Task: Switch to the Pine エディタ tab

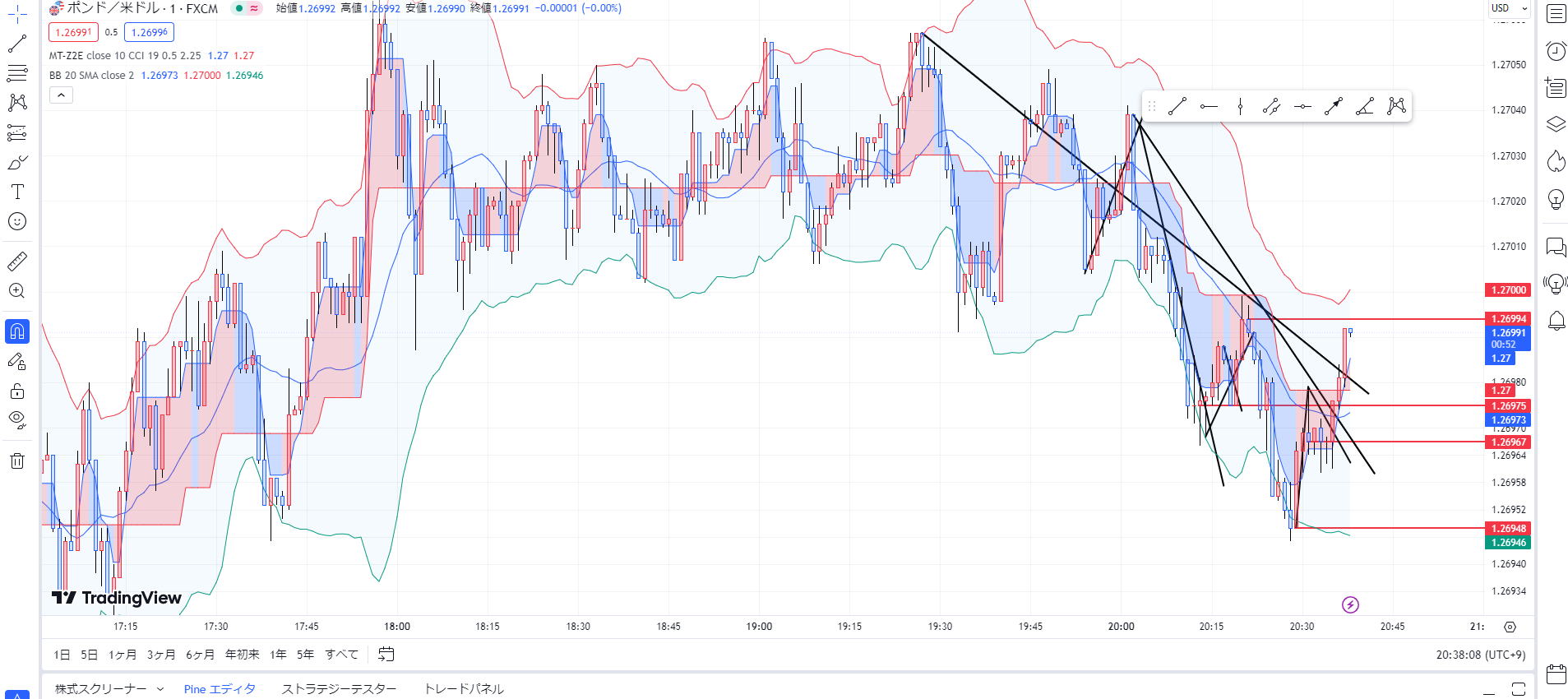Action: [220, 689]
